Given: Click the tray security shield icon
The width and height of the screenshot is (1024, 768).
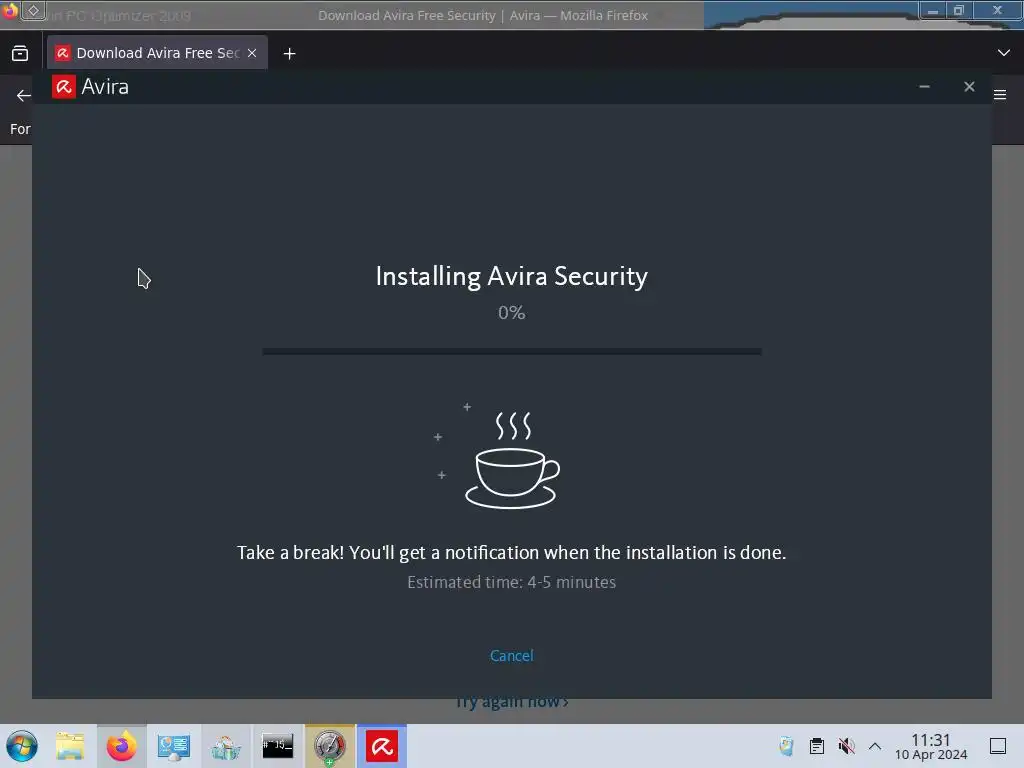Looking at the screenshot, I should pyautogui.click(x=786, y=746).
